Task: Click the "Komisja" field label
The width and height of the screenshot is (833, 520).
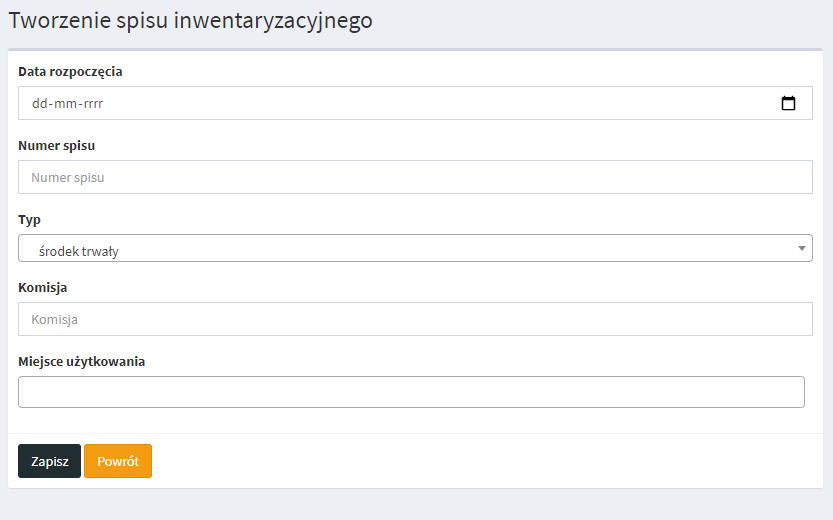Action: 42,287
